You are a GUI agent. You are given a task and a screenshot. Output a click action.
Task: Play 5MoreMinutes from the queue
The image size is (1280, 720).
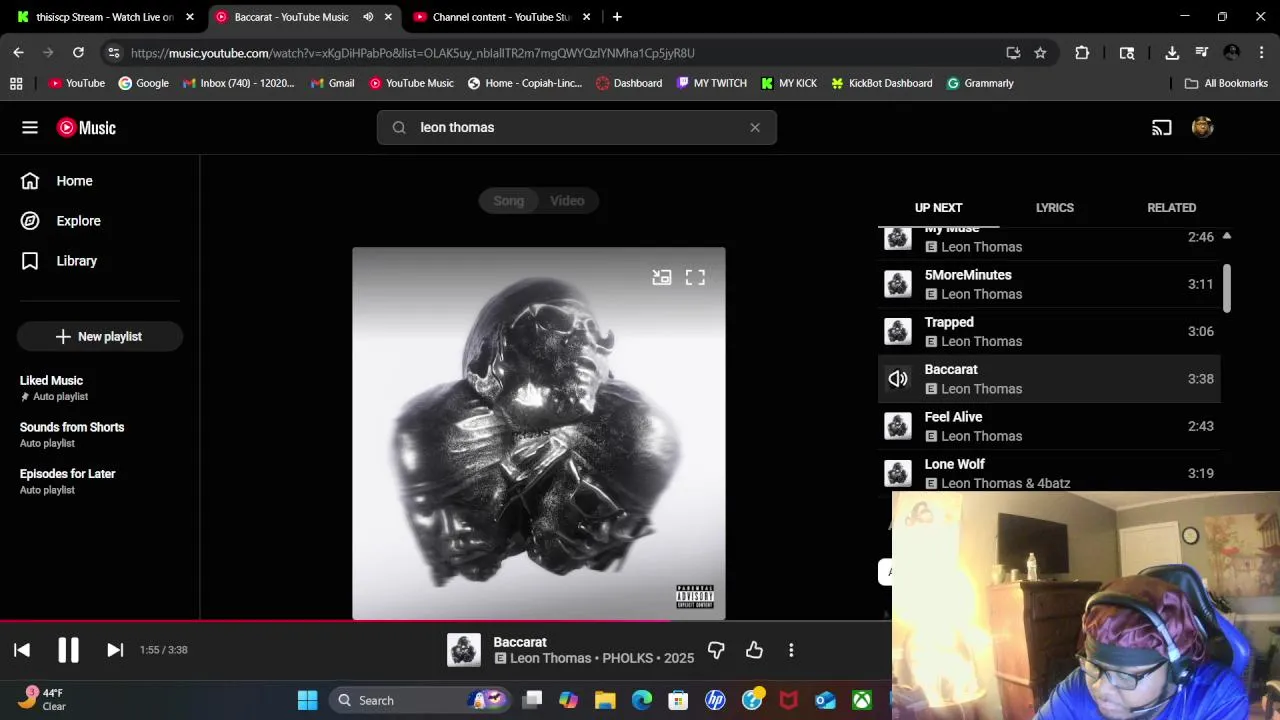tap(1049, 284)
